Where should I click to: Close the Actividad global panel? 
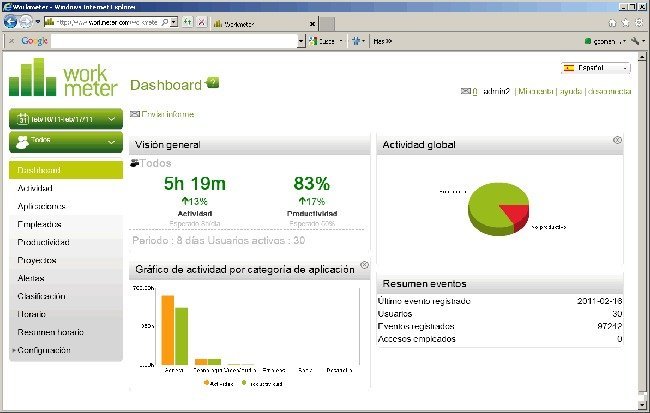(x=617, y=141)
